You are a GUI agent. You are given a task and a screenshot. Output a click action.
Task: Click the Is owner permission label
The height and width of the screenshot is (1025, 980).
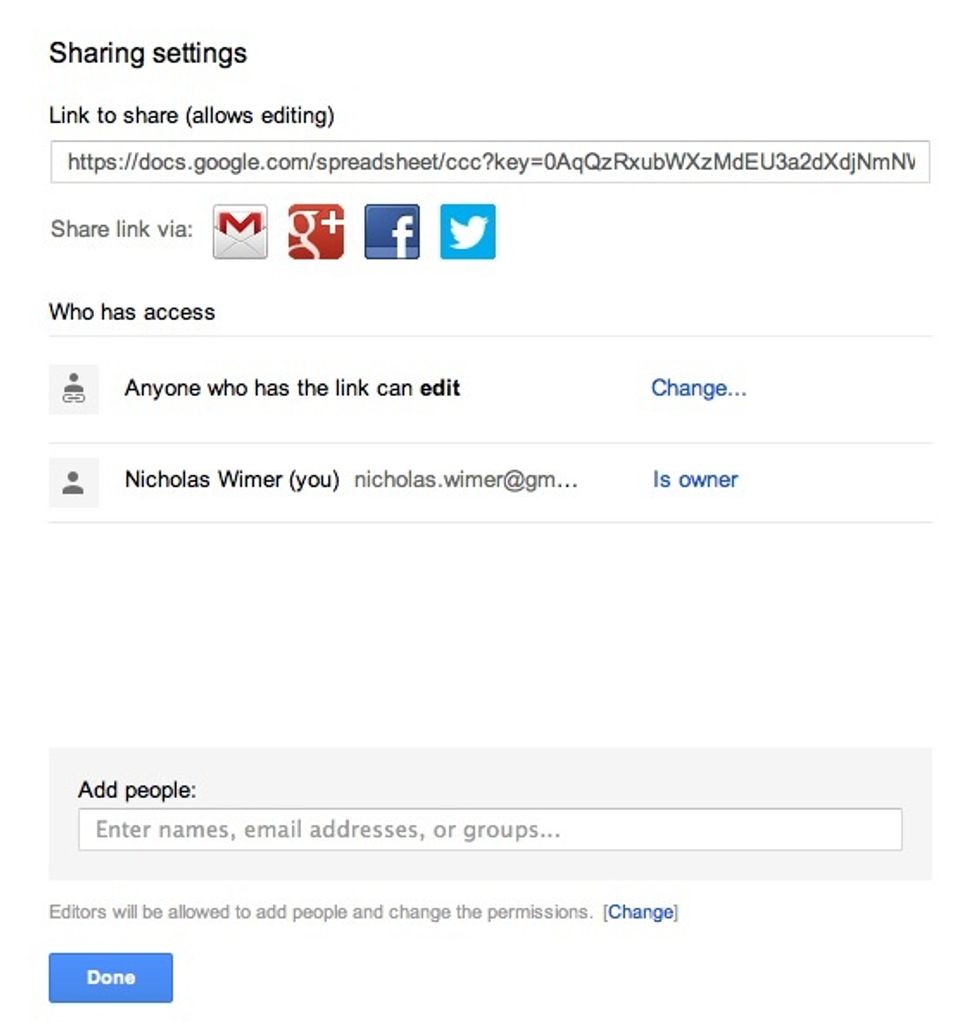[x=695, y=480]
